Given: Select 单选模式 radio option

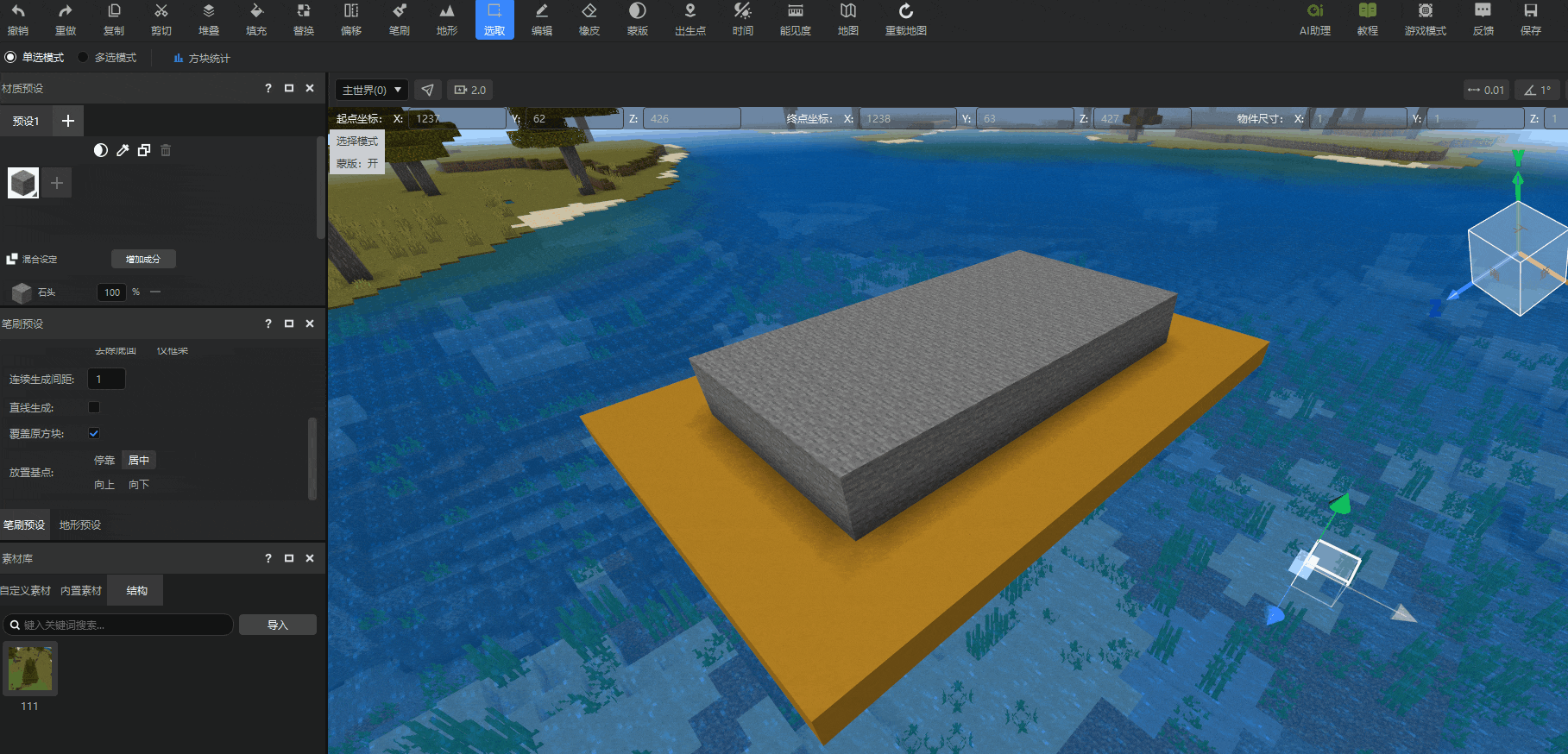Looking at the screenshot, I should coord(35,58).
